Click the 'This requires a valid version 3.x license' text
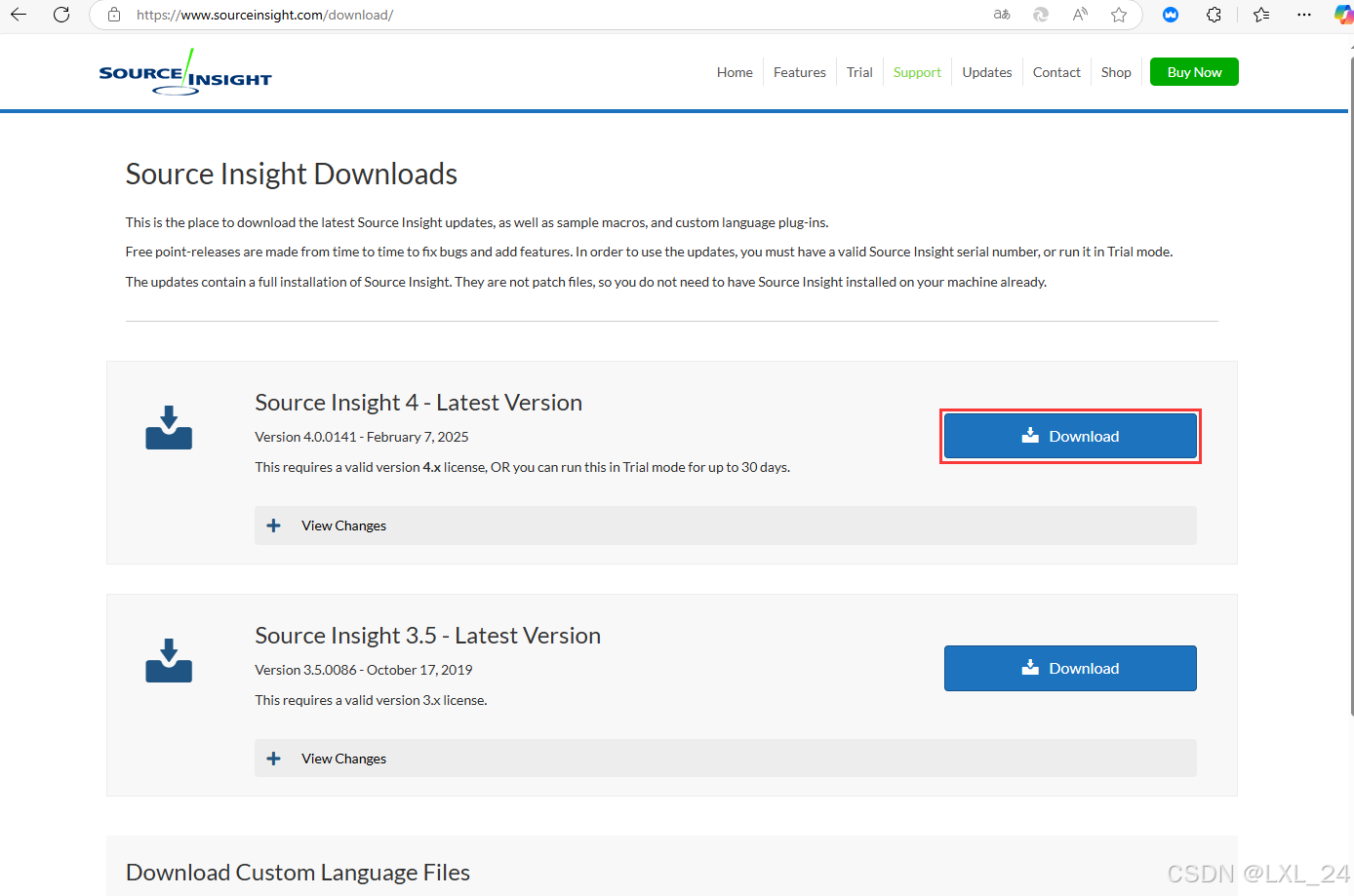Screen dimensions: 1354x896 coord(371,700)
